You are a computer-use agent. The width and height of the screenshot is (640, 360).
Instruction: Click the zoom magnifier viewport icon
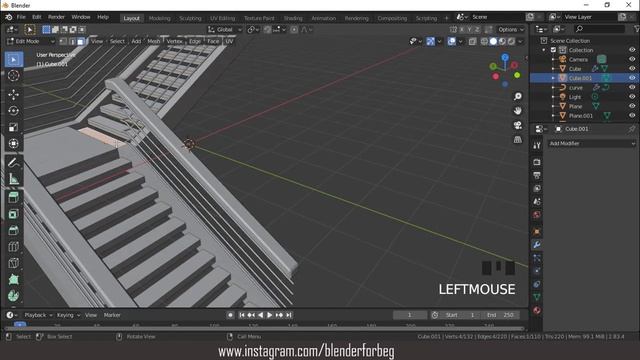coord(518,96)
